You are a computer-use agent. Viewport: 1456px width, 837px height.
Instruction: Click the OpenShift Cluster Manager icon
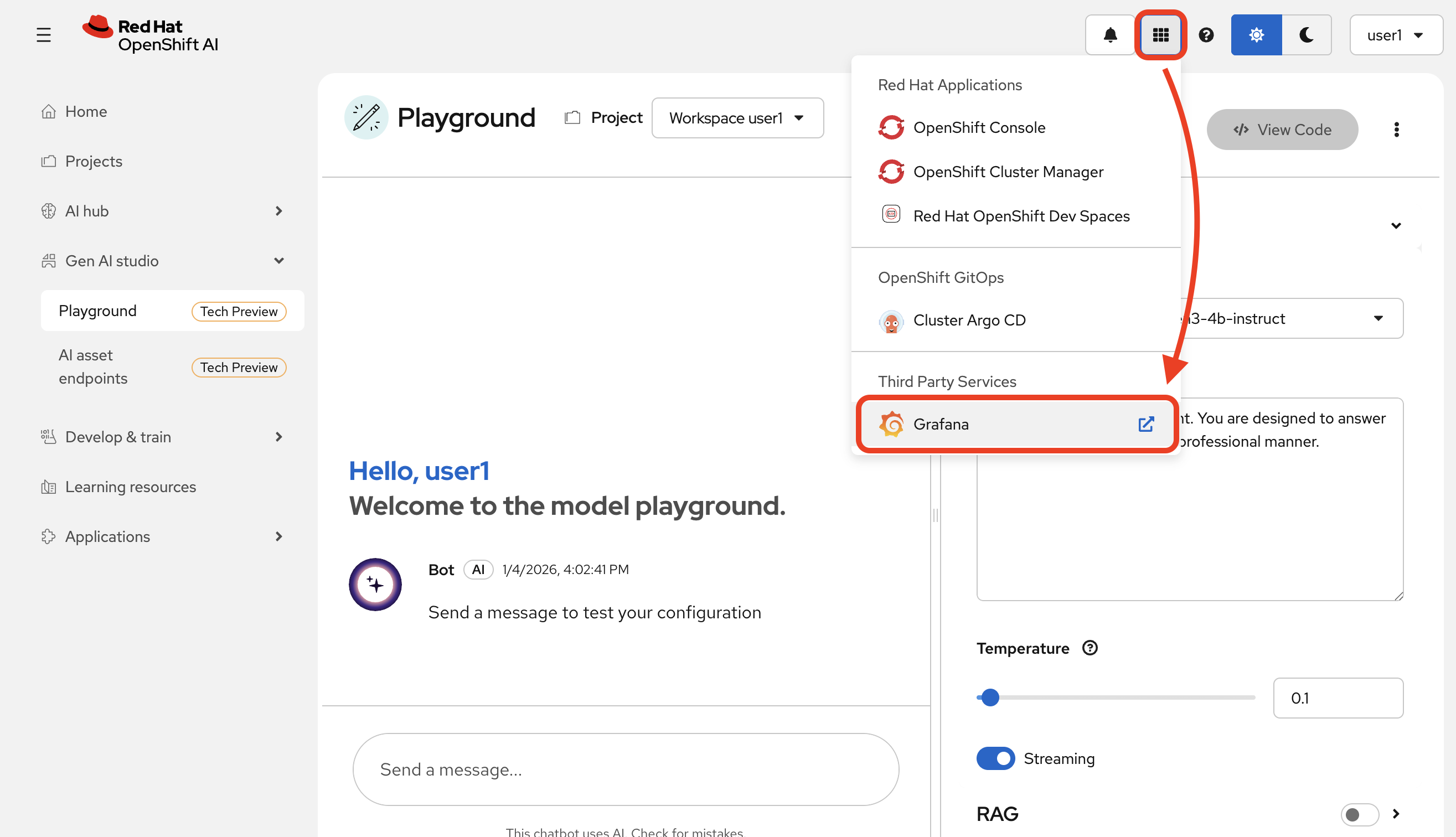891,172
